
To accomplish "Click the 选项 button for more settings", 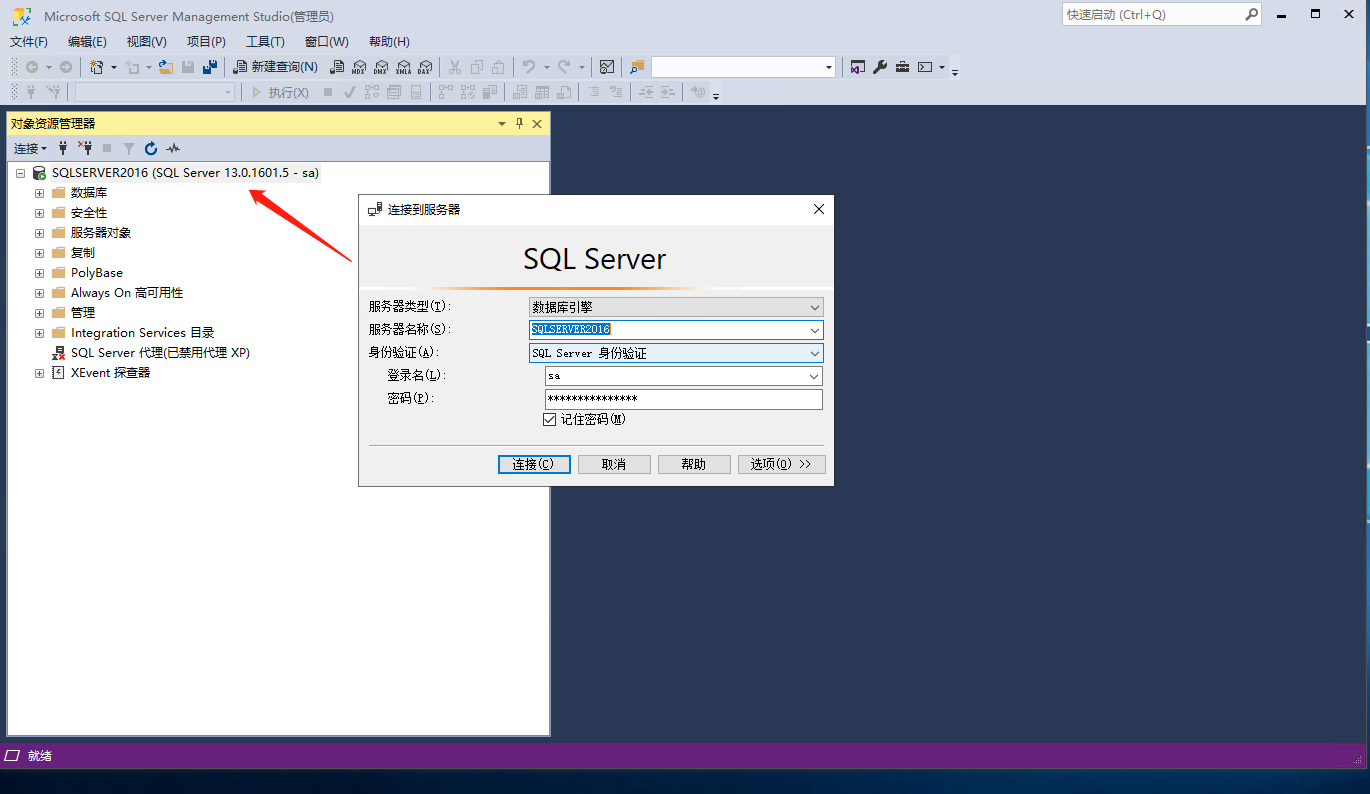I will point(781,464).
